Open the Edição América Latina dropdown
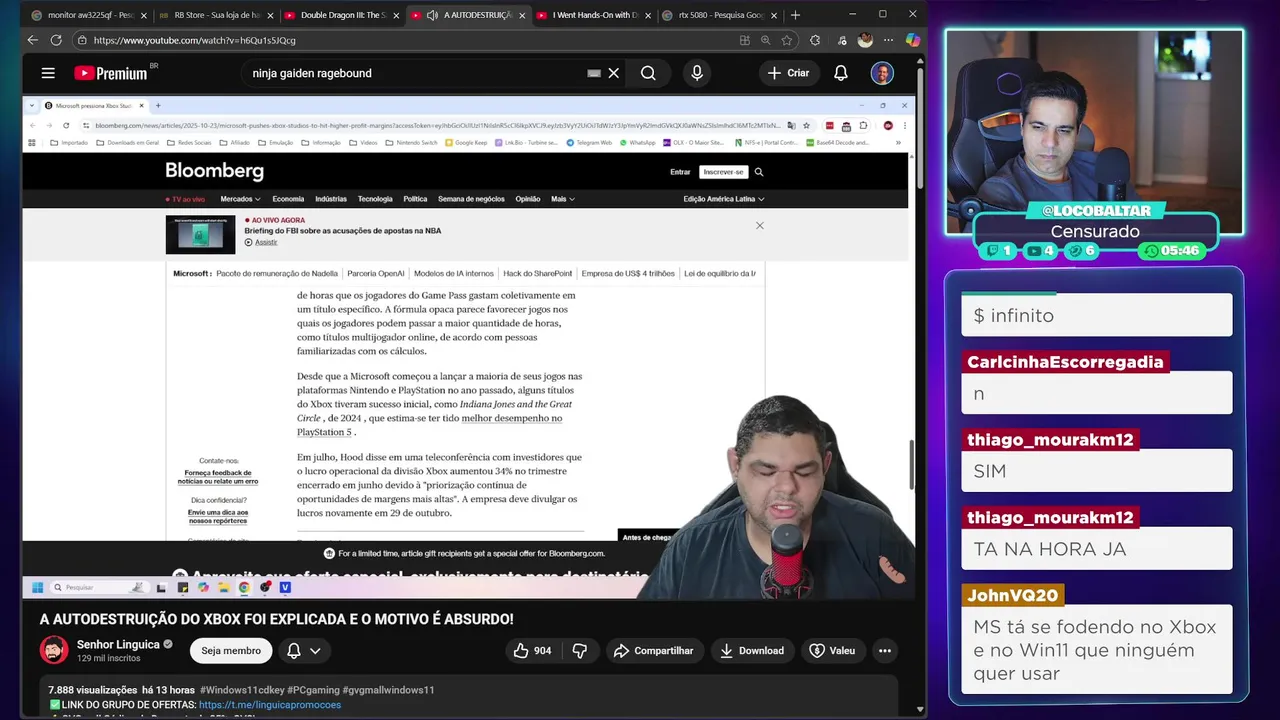 724,199
